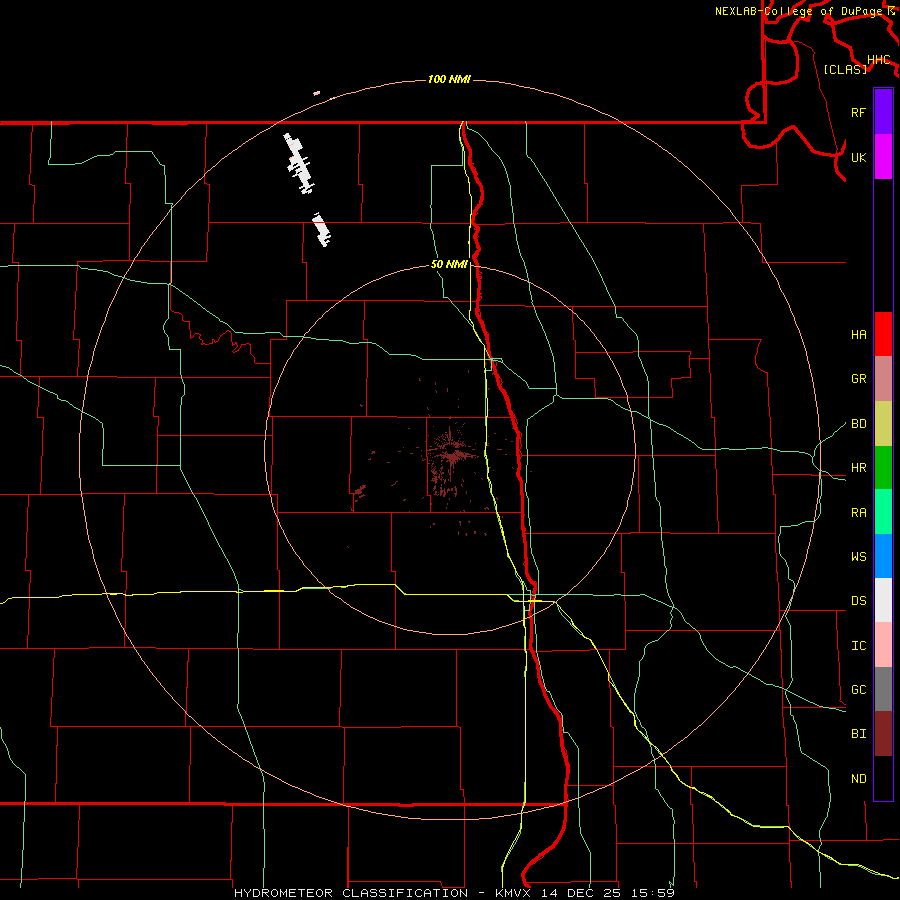900x900 pixels.
Task: Click the GC legend label
Action: click(x=858, y=690)
